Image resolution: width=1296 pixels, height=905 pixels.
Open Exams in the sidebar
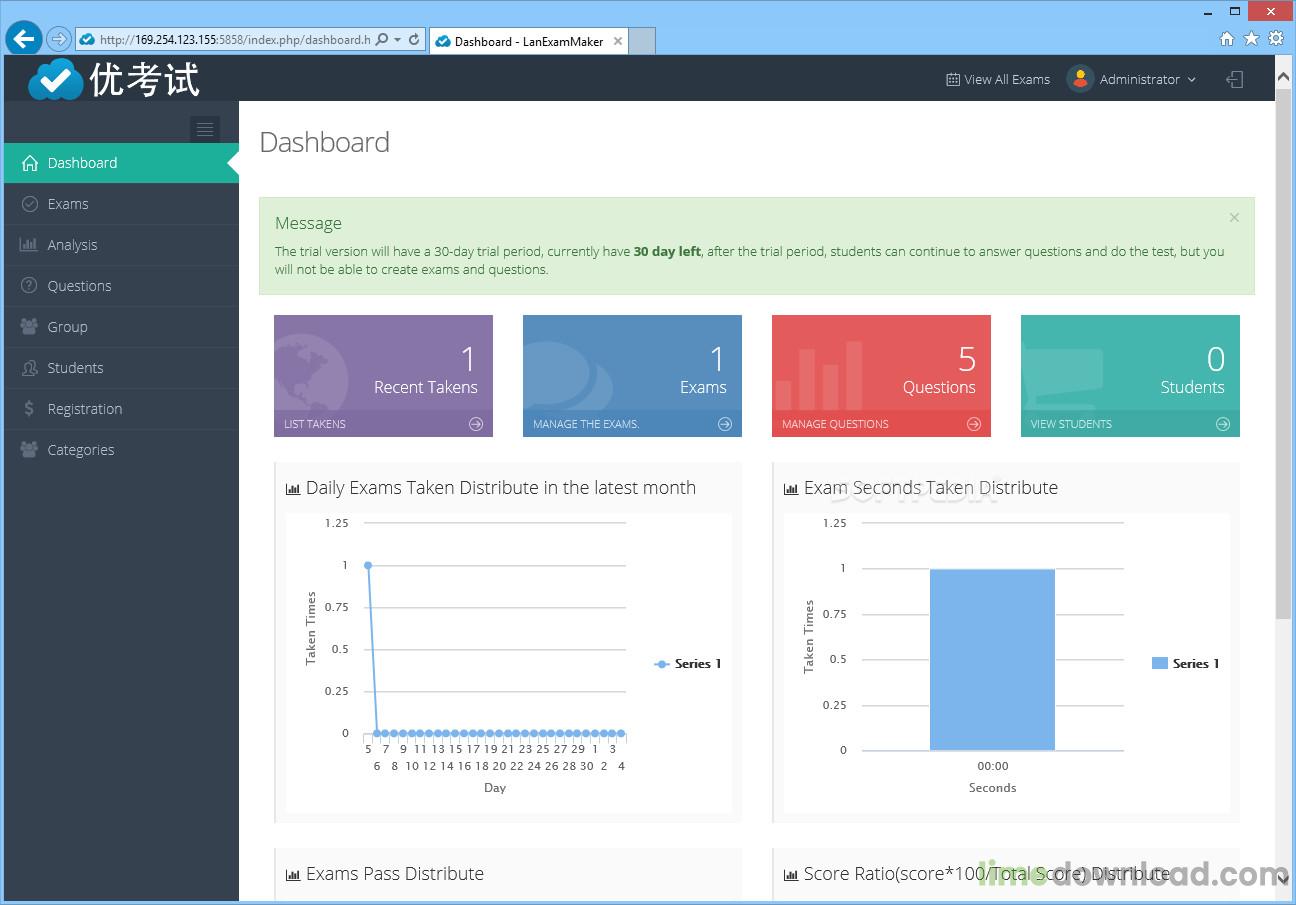[x=68, y=204]
